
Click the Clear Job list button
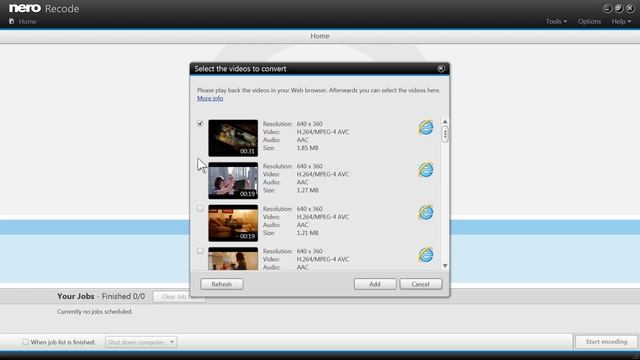pyautogui.click(x=179, y=297)
